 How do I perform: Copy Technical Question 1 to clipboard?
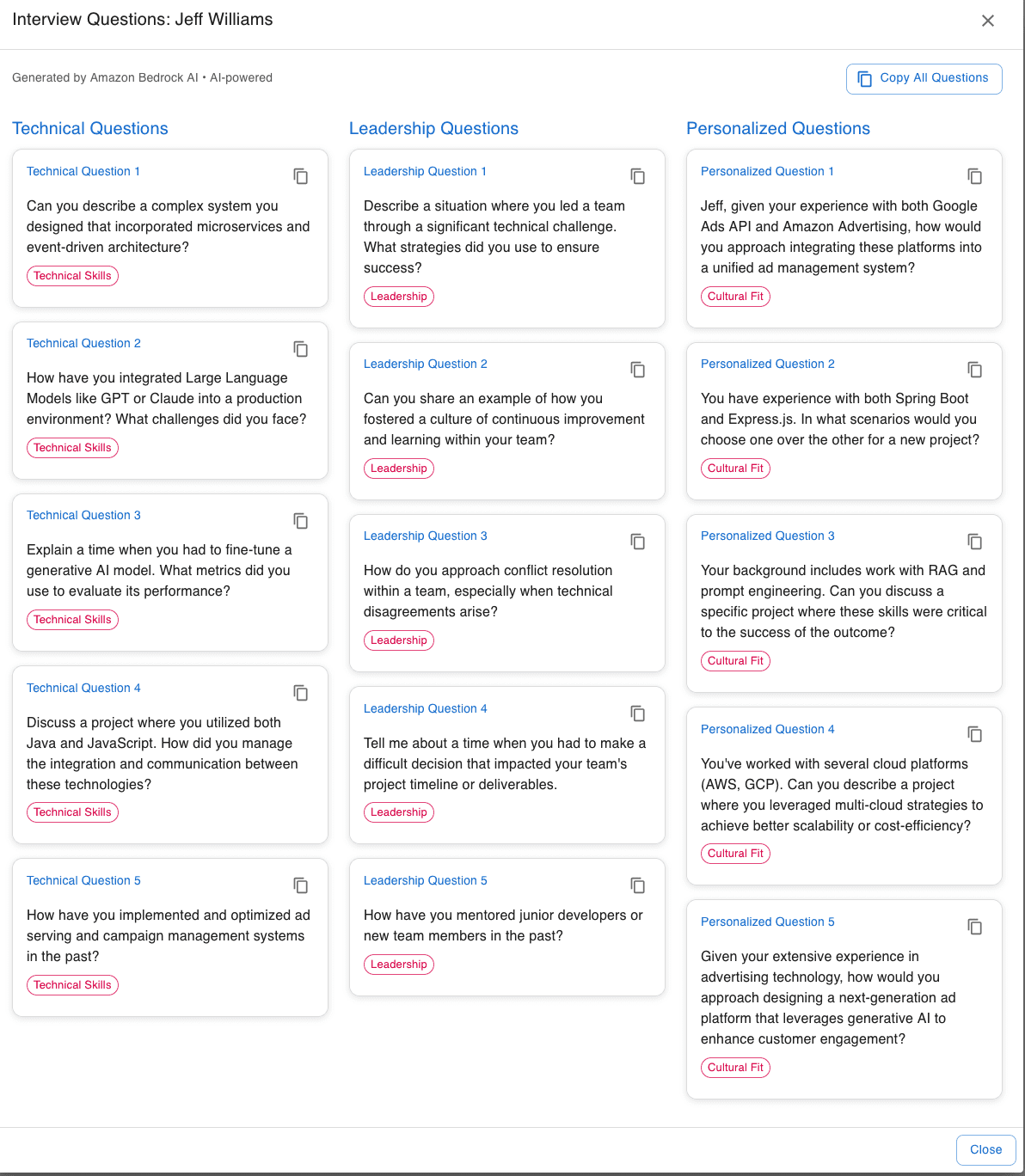point(301,176)
